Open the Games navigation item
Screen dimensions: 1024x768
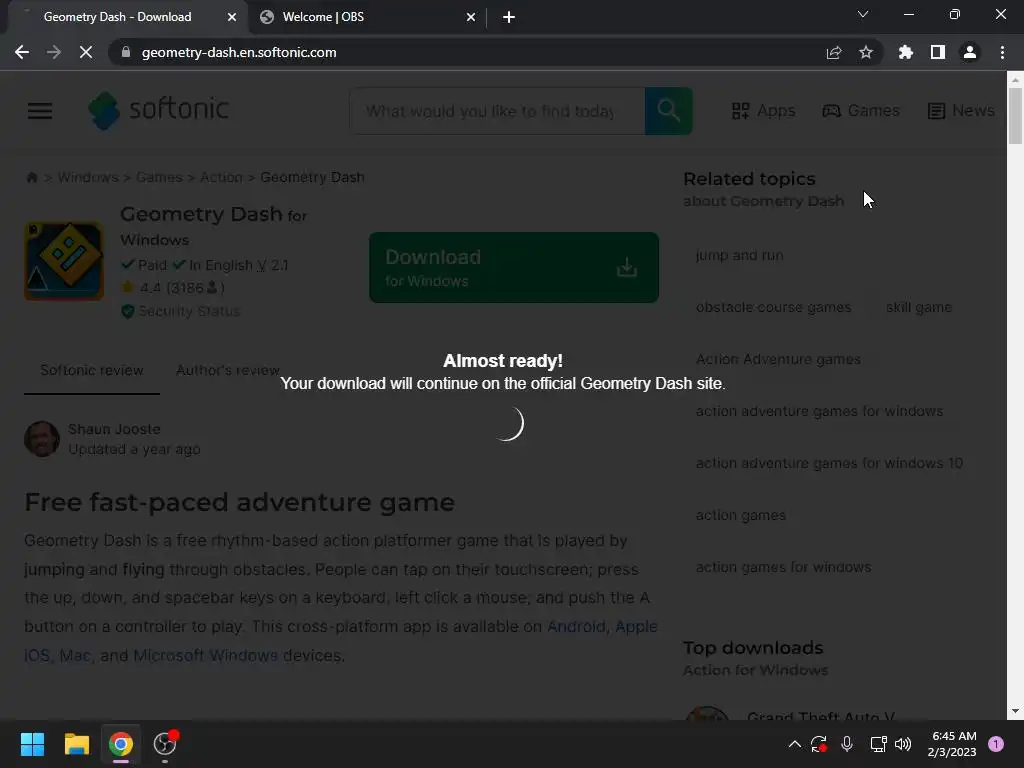pyautogui.click(x=861, y=110)
